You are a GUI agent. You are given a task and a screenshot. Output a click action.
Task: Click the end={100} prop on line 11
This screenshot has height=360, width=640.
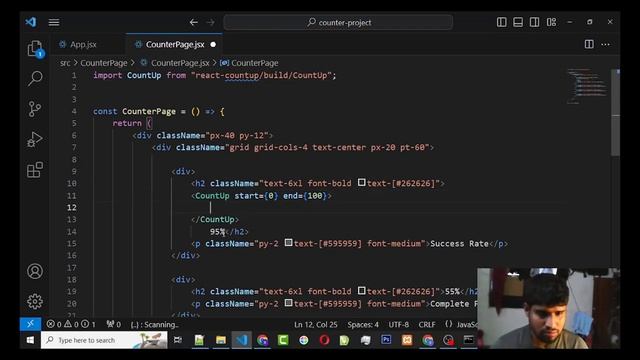(305, 196)
